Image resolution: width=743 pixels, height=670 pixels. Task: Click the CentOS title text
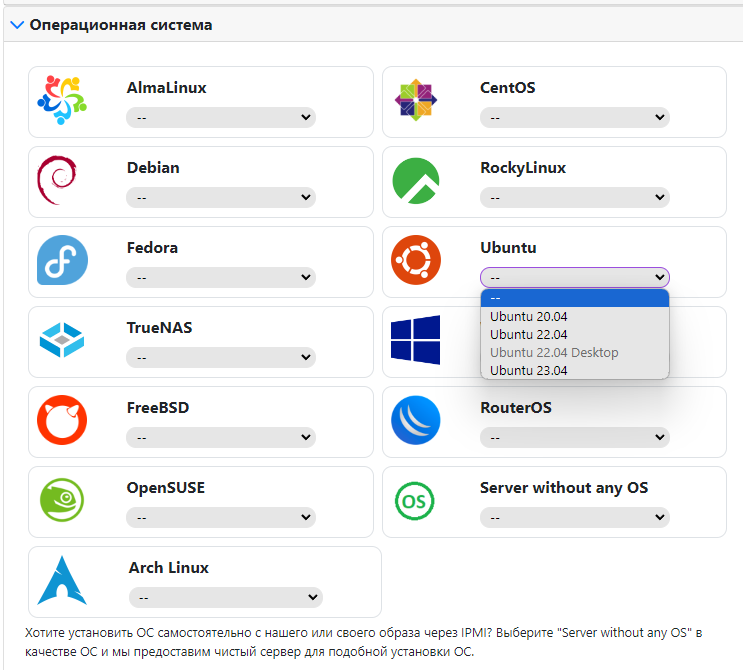pos(507,88)
